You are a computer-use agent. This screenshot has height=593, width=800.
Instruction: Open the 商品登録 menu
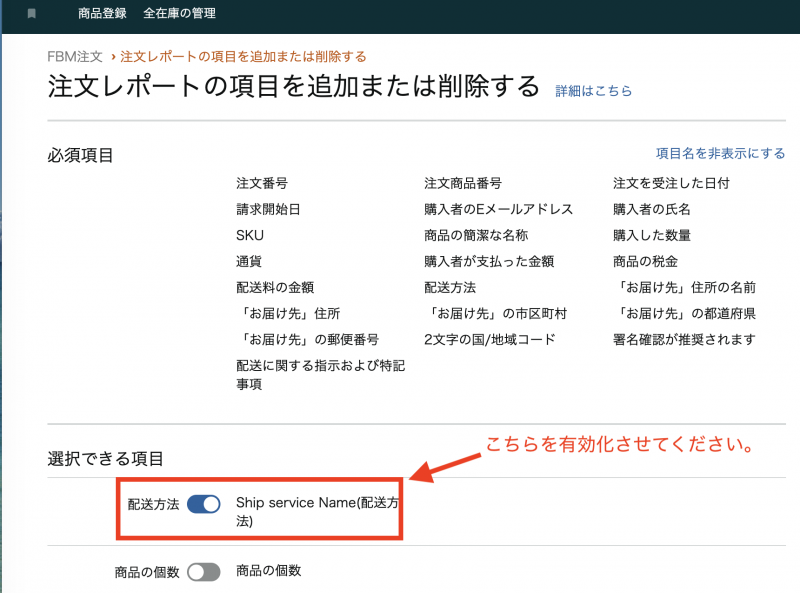pyautogui.click(x=102, y=14)
